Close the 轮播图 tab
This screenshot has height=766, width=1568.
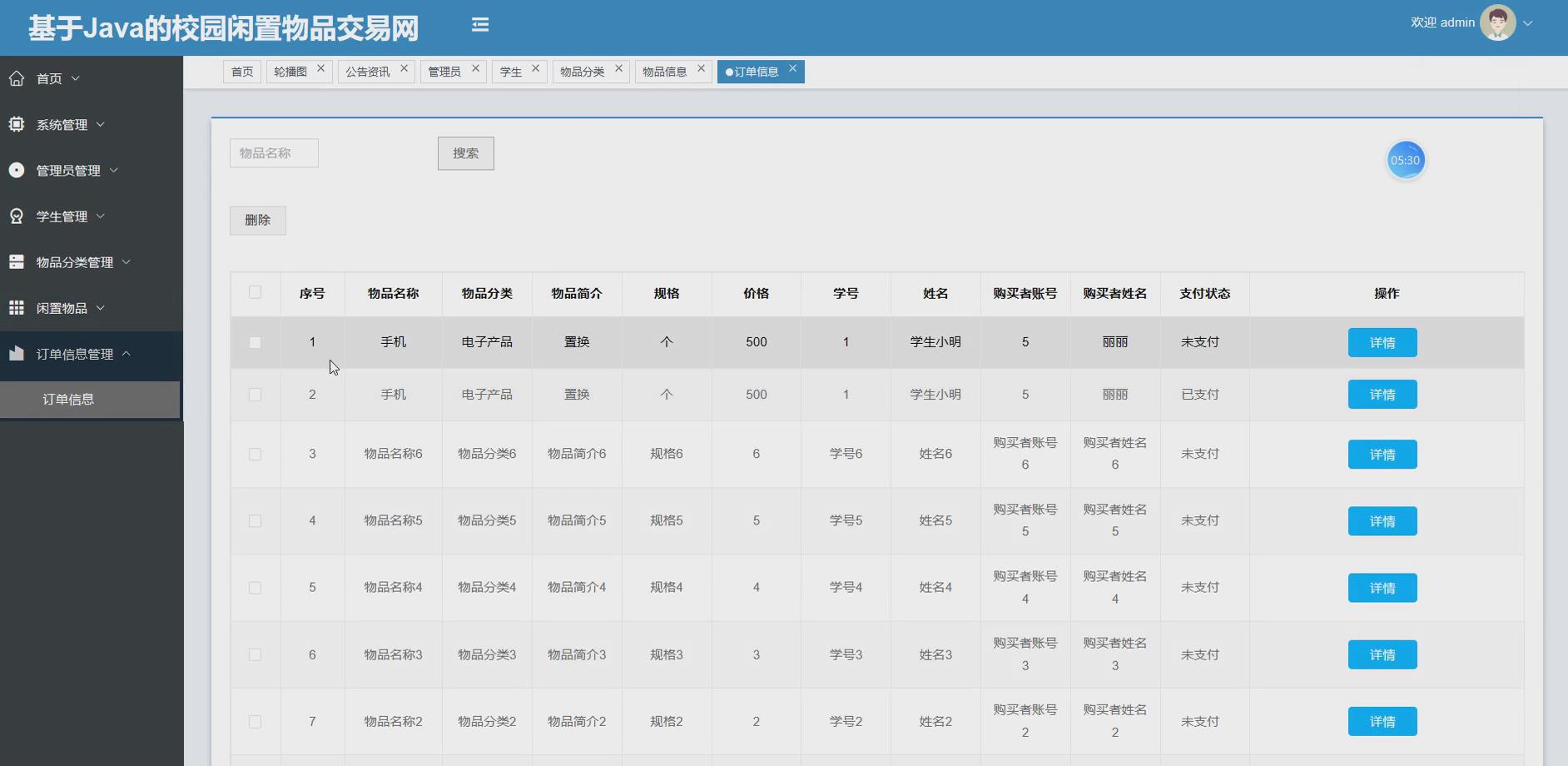click(x=320, y=68)
